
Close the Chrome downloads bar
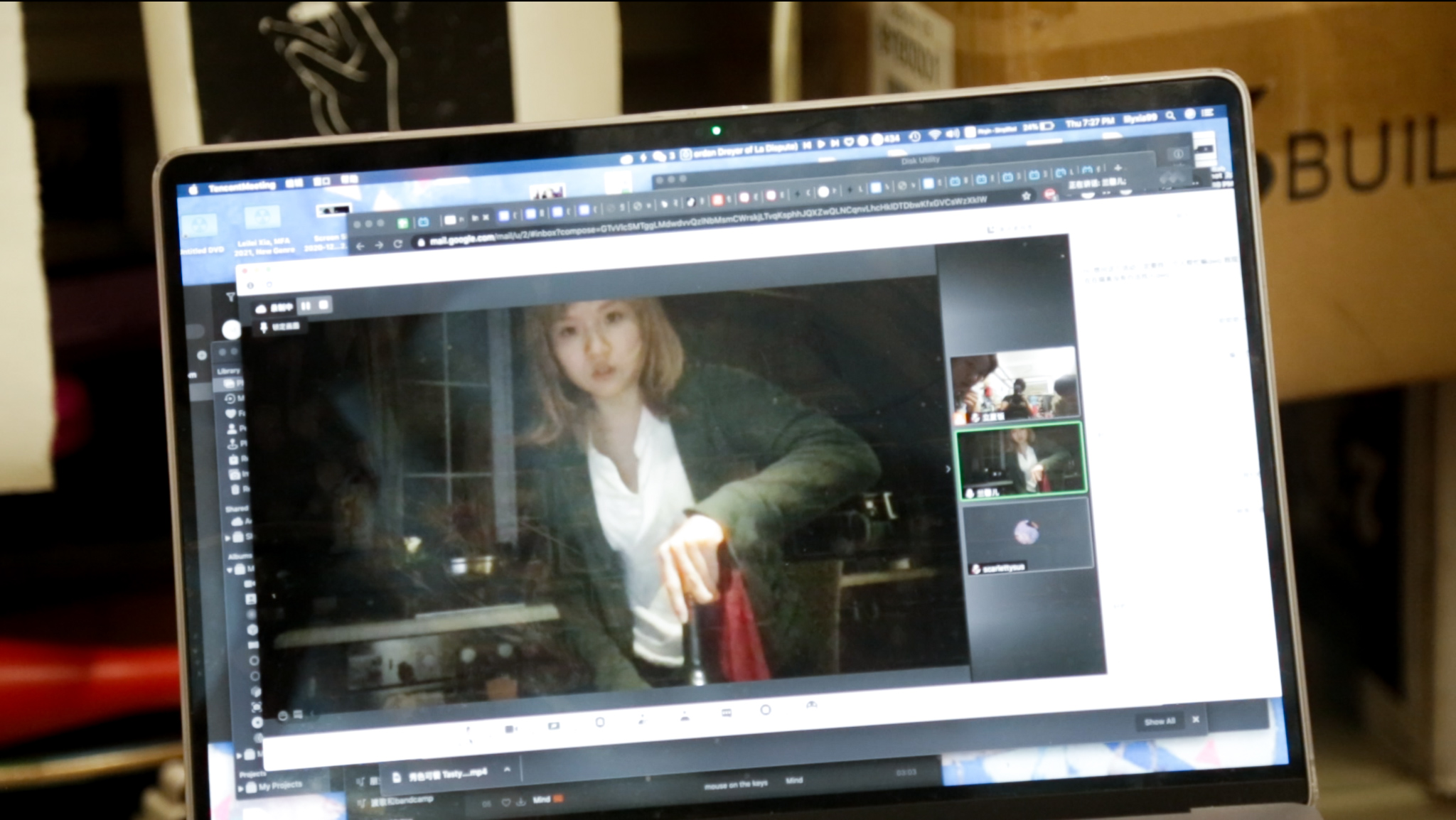click(1196, 719)
